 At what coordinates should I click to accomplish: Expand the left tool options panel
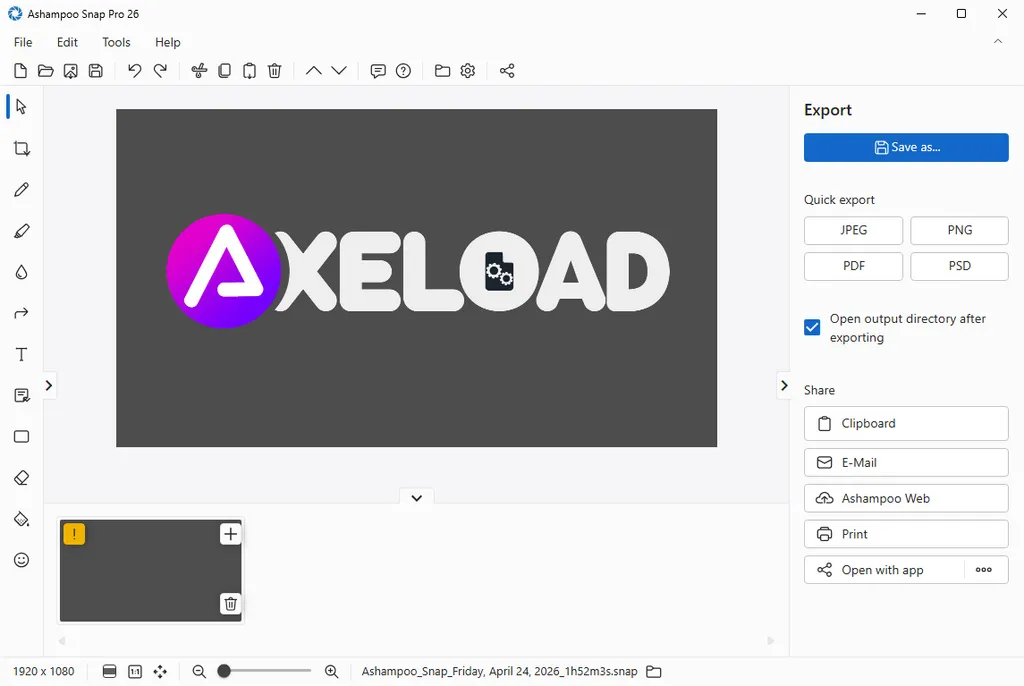tap(48, 385)
